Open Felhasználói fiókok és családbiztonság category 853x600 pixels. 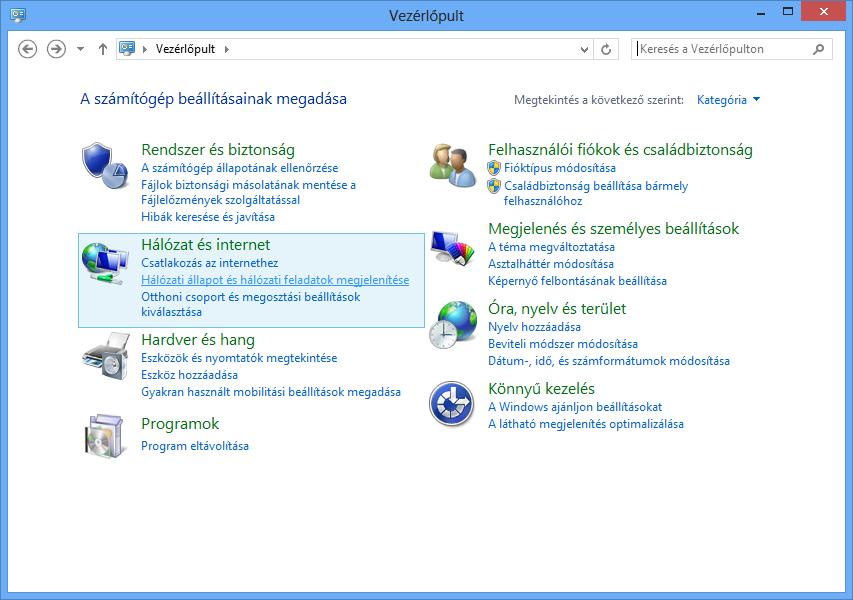pyautogui.click(x=620, y=150)
